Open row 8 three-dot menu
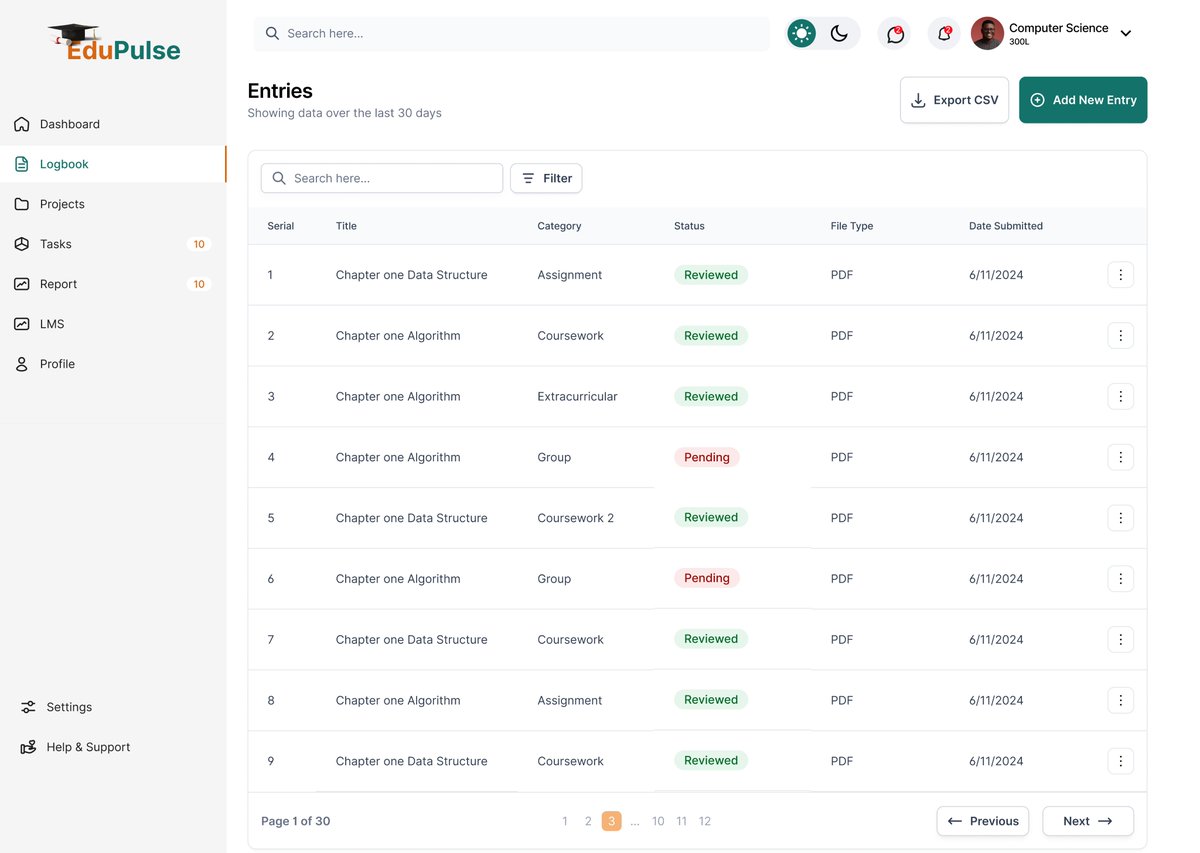1200x853 pixels. [x=1120, y=701]
